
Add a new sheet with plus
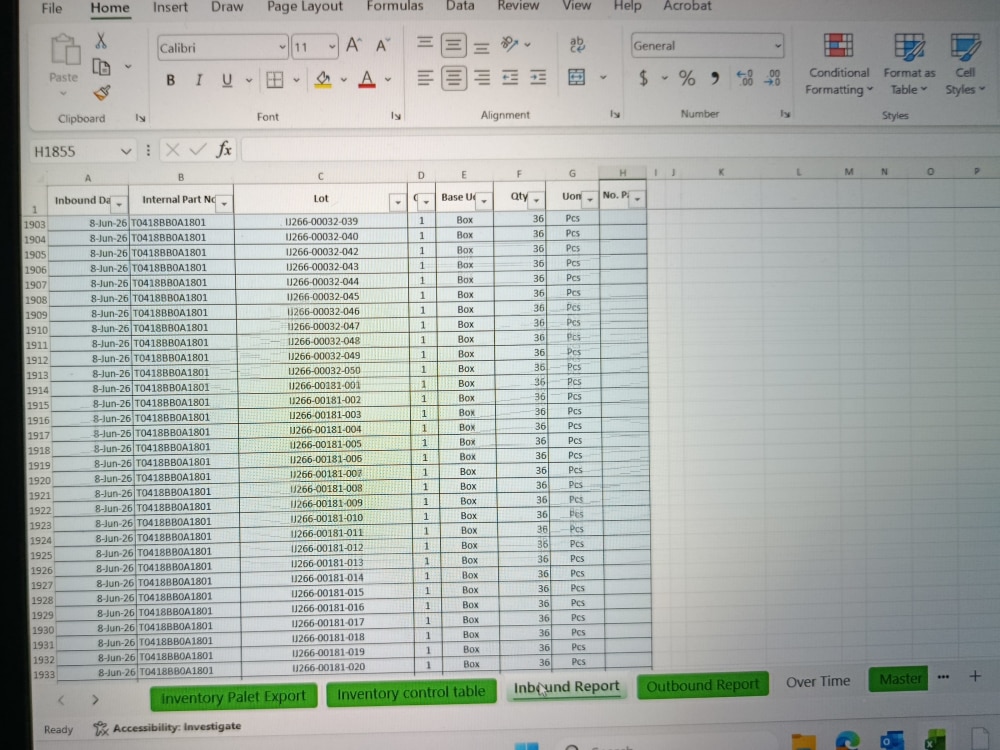coord(975,676)
